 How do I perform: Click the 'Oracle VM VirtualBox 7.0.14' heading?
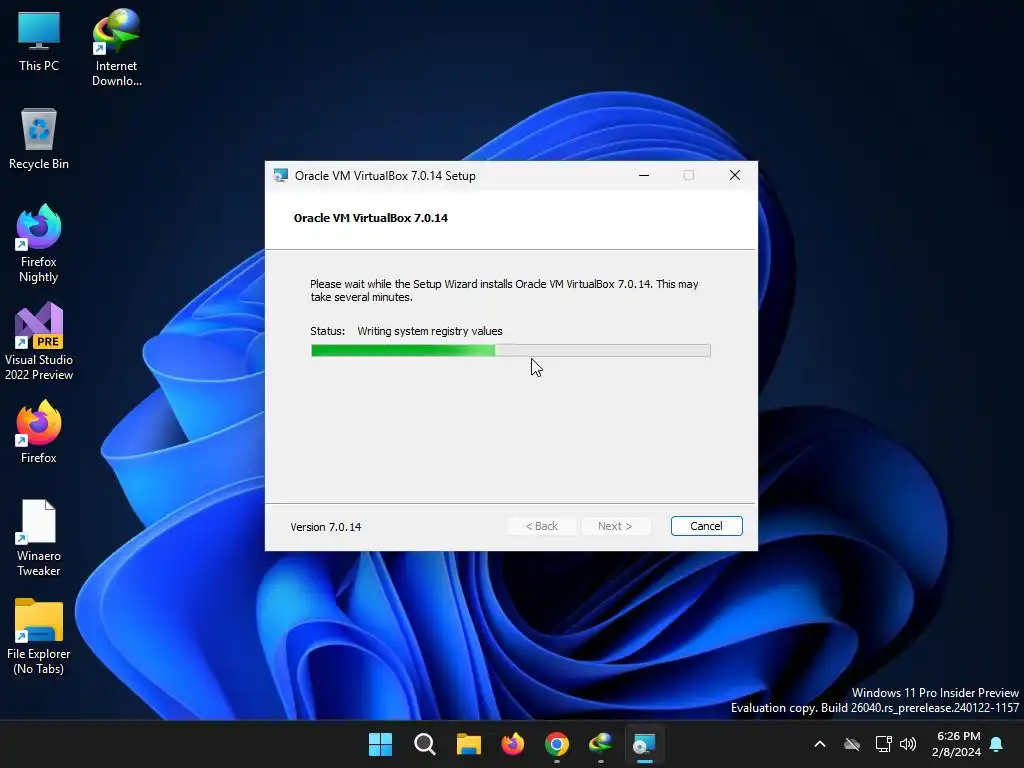[x=371, y=218]
